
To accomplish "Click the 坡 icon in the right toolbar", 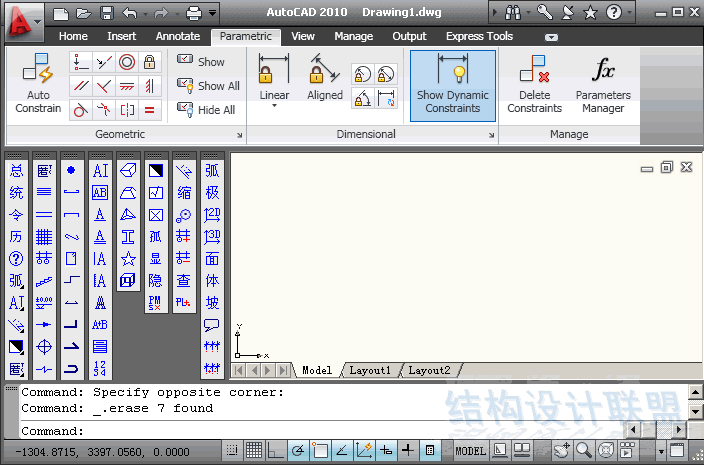I will [x=212, y=303].
